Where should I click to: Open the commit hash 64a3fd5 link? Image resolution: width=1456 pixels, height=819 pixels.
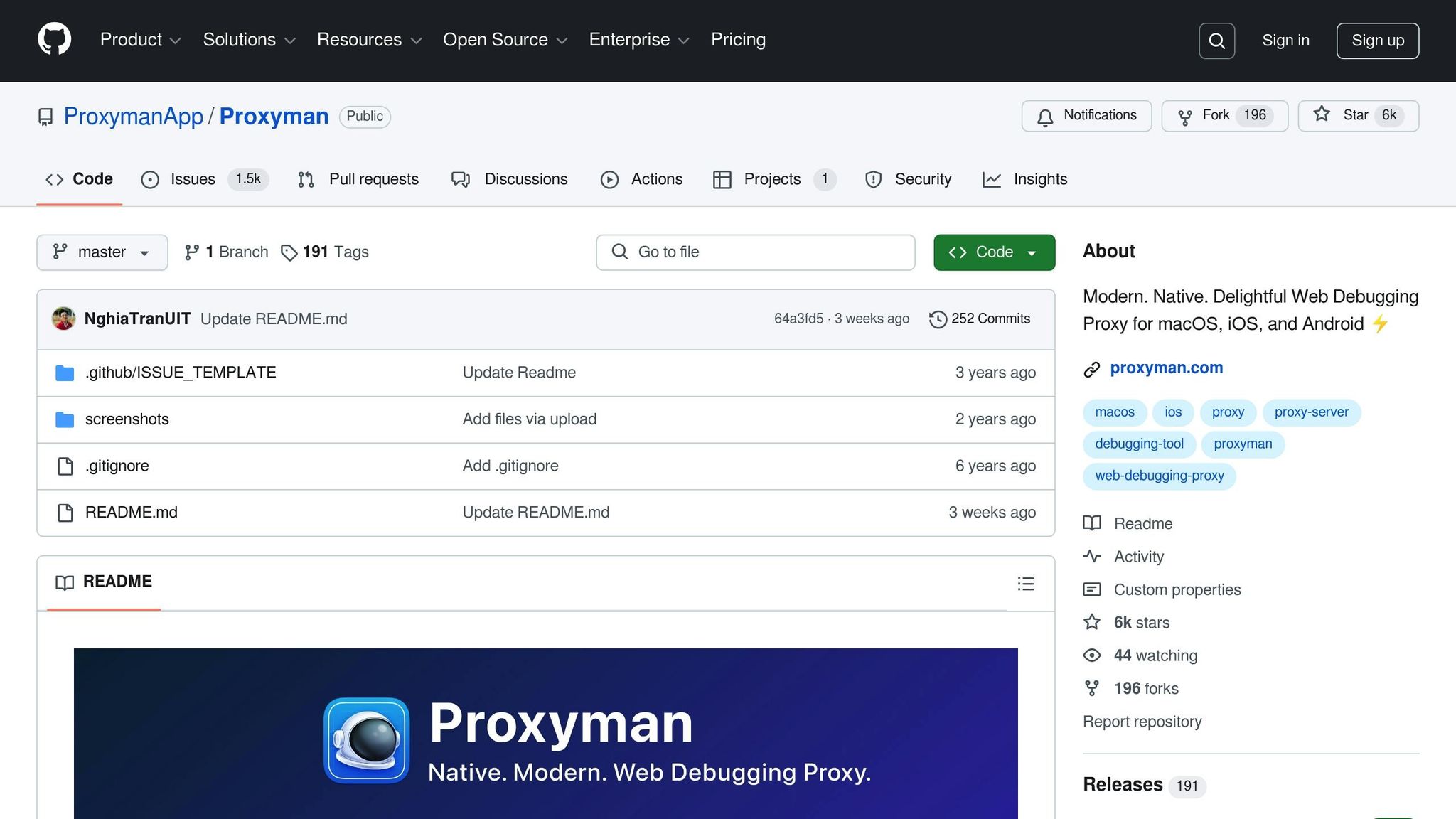(798, 319)
